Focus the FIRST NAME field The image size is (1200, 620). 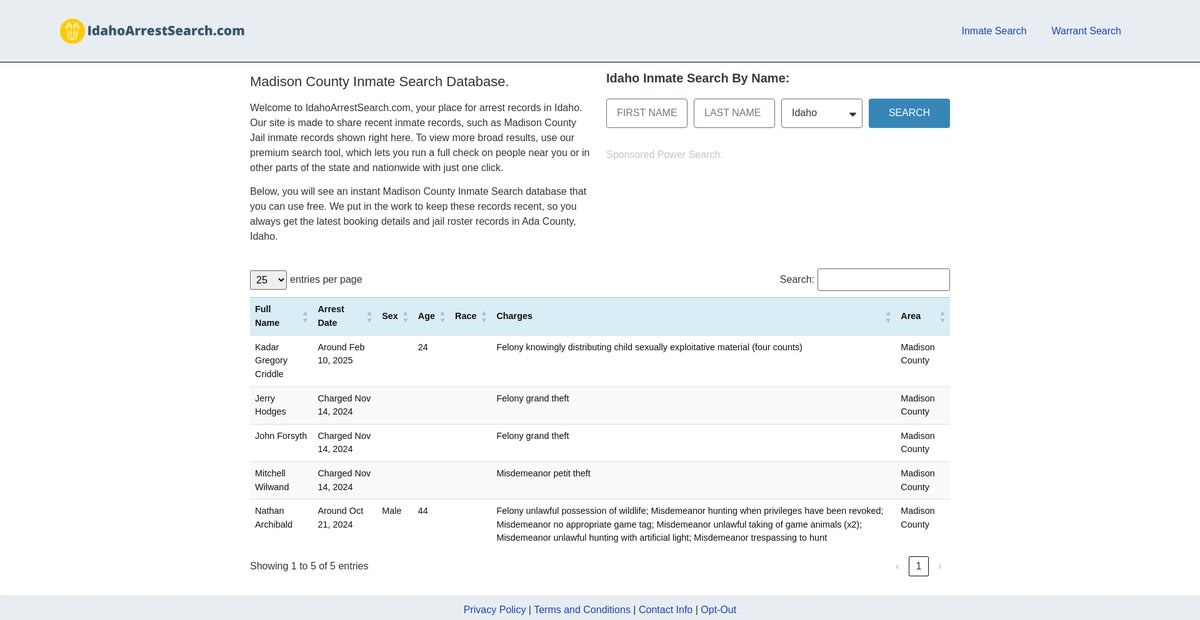click(646, 113)
